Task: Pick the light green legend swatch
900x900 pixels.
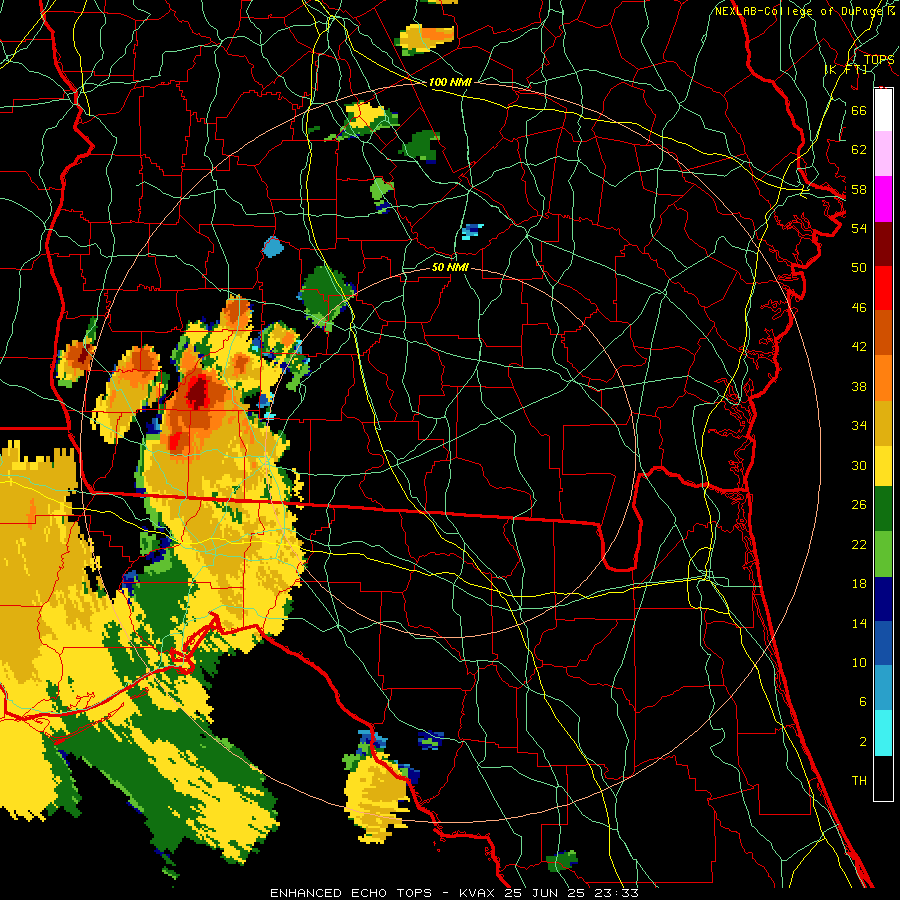Action: (883, 554)
